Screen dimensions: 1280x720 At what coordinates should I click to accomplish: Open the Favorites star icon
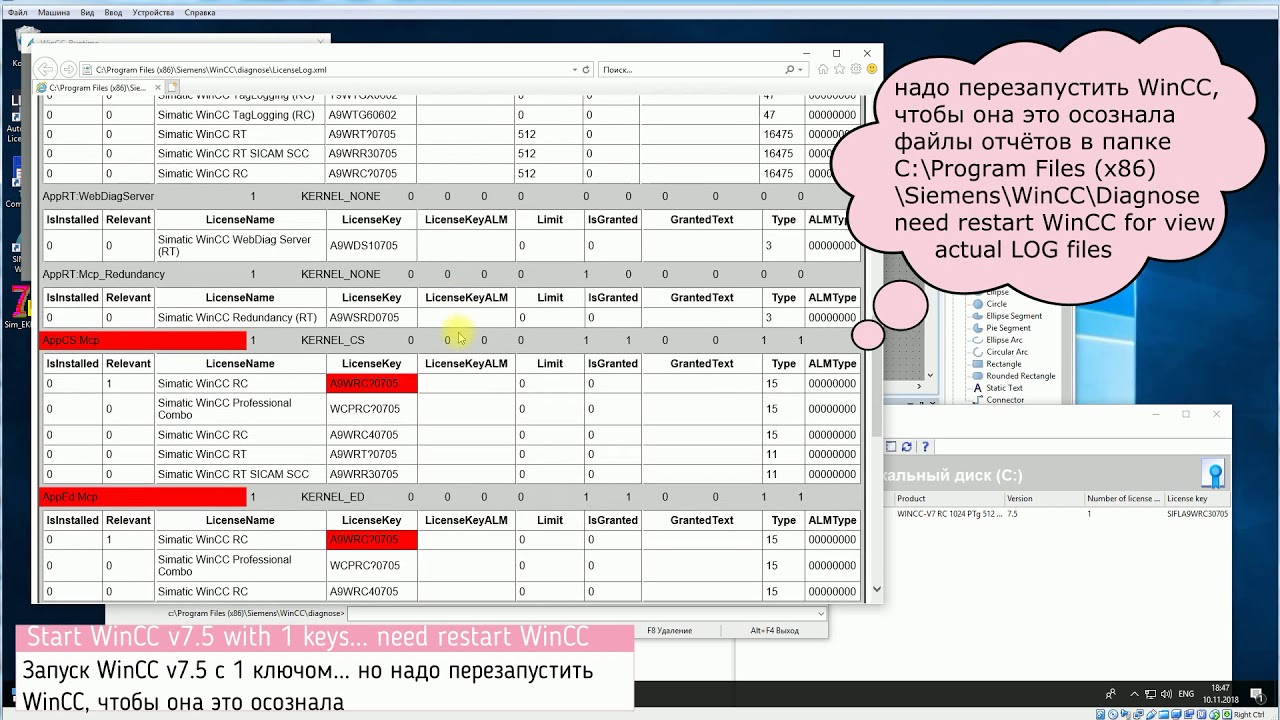839,70
